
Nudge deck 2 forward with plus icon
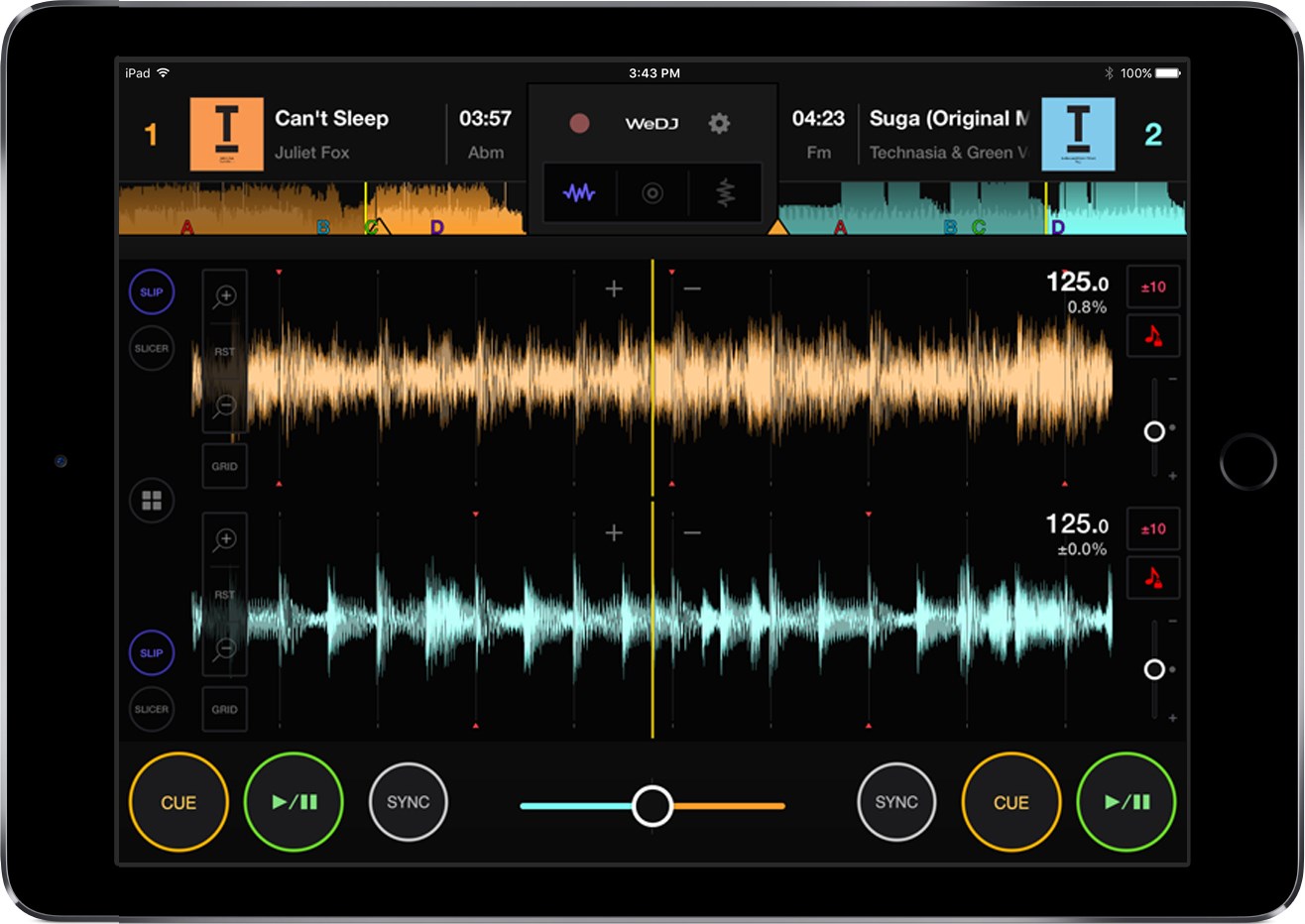click(x=614, y=533)
